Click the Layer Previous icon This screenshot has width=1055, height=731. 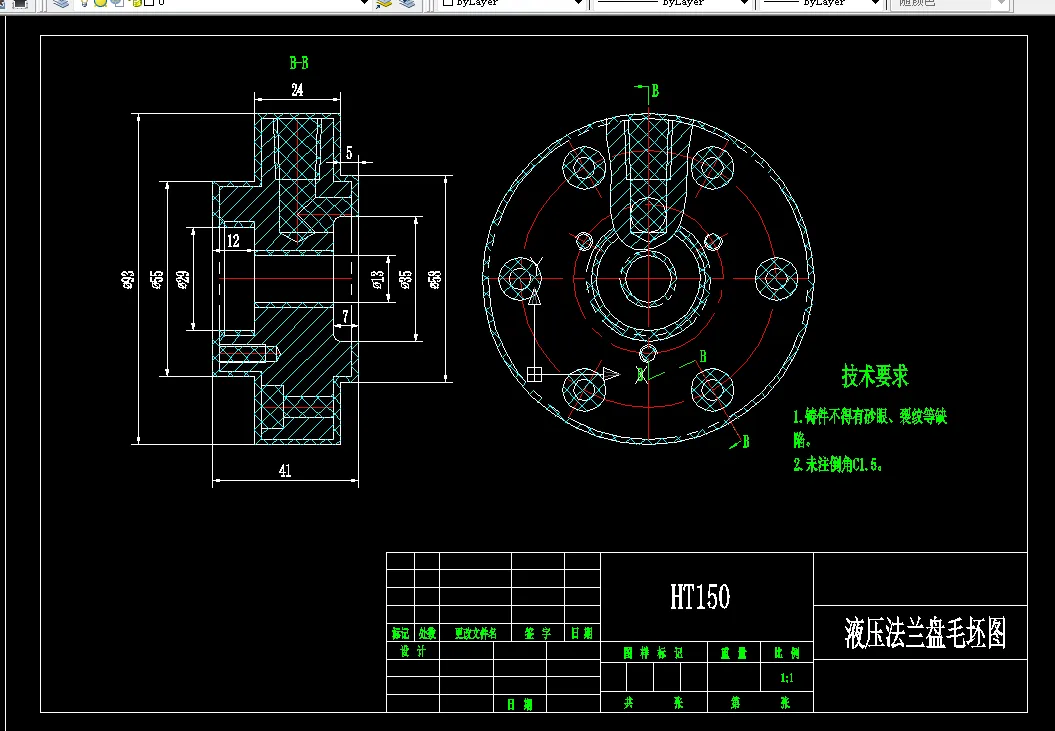[407, 3]
